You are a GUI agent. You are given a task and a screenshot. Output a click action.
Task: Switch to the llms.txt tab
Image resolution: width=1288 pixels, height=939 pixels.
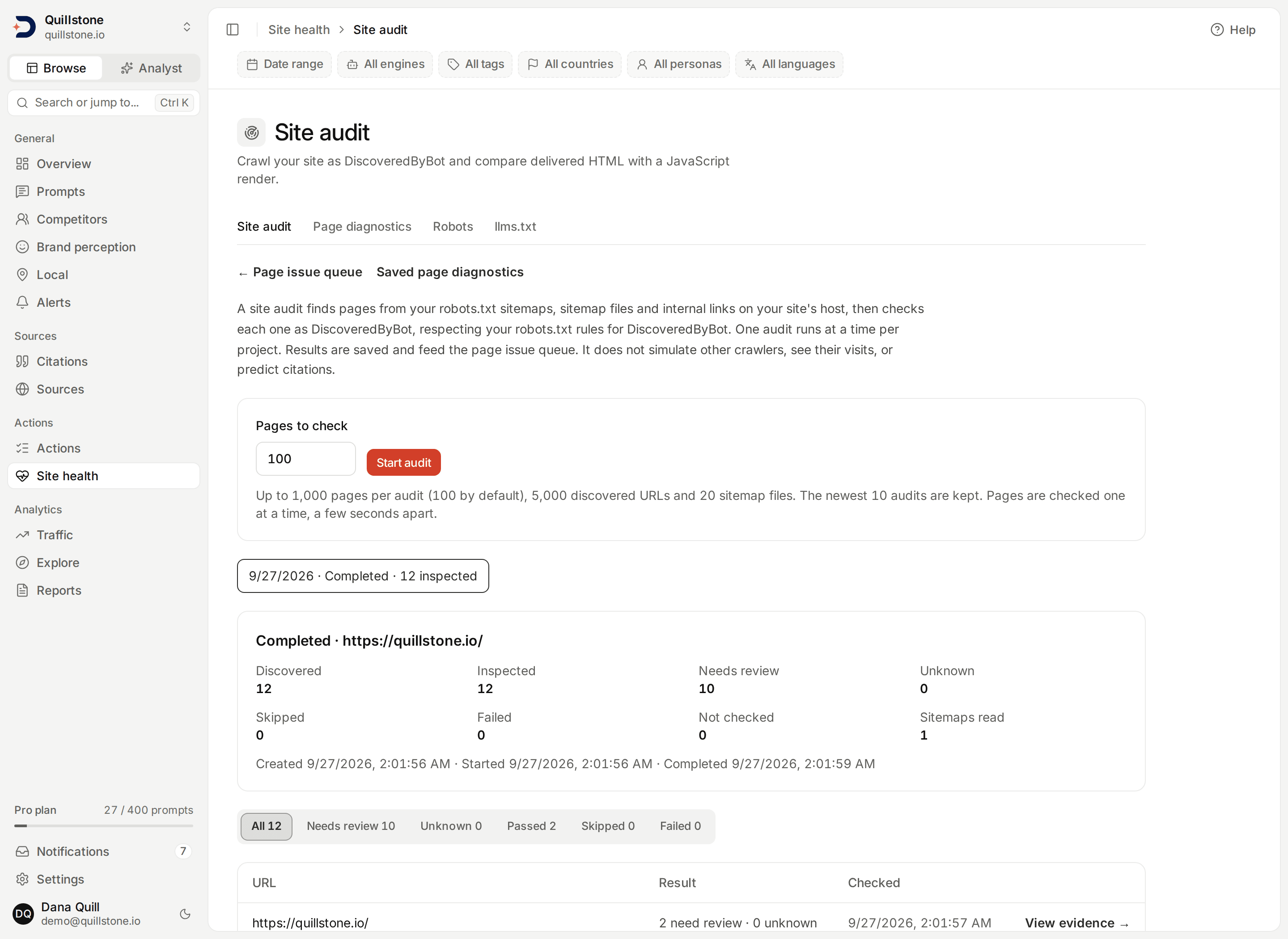(515, 227)
